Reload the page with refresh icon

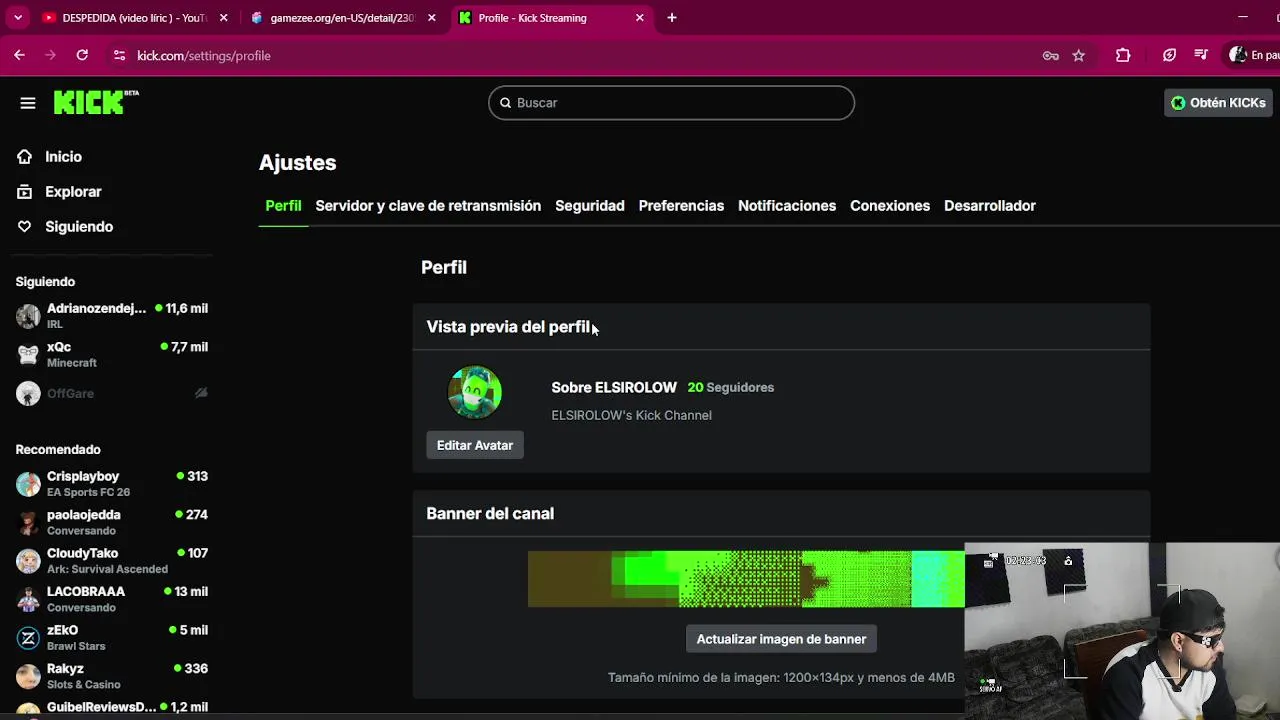(x=82, y=56)
